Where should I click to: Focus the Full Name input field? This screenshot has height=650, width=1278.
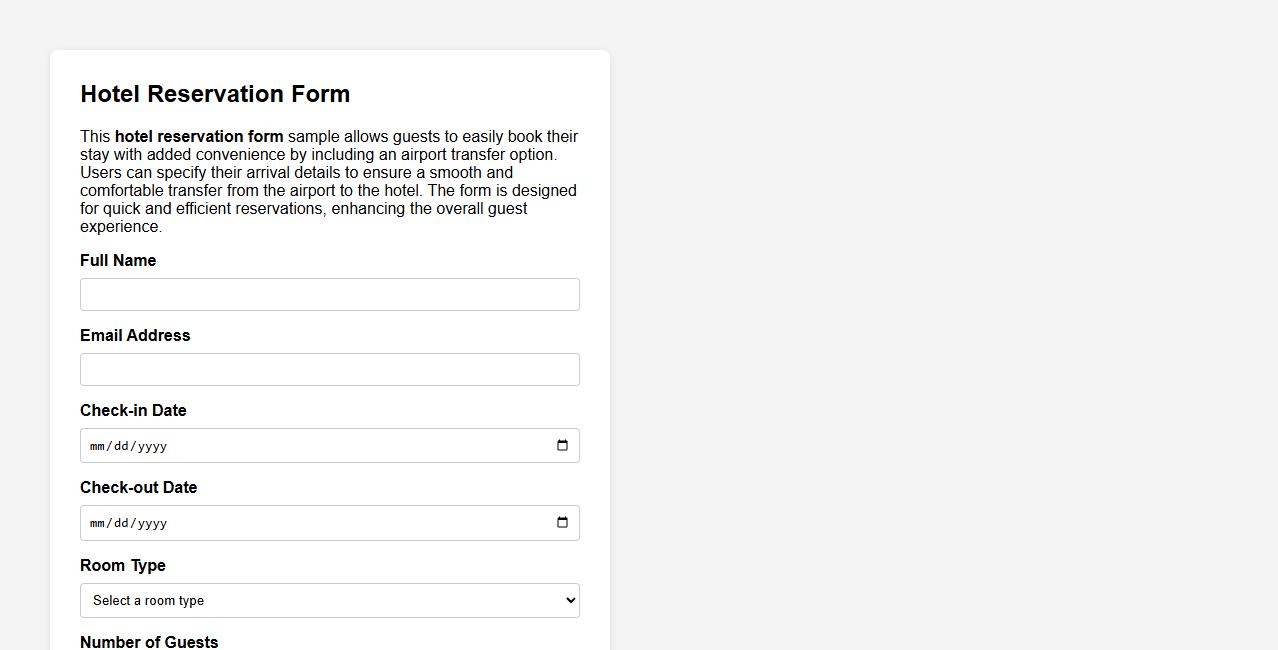(x=330, y=294)
